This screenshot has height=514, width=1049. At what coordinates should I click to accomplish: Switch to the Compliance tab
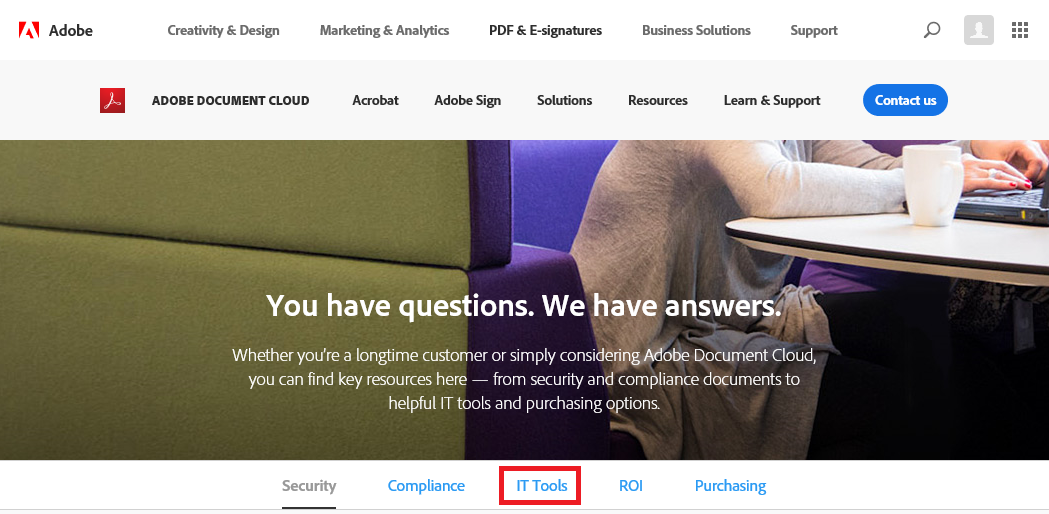[426, 486]
